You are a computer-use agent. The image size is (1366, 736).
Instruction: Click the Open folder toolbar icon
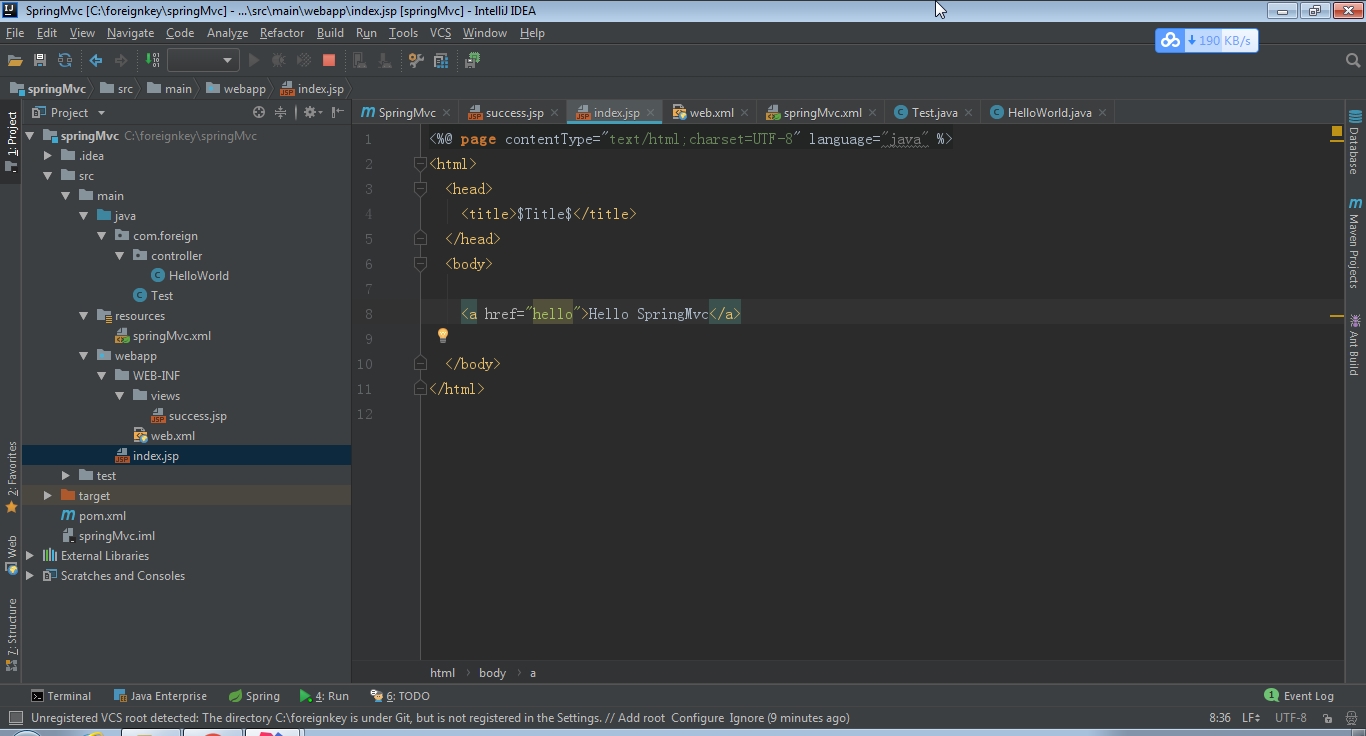point(15,60)
